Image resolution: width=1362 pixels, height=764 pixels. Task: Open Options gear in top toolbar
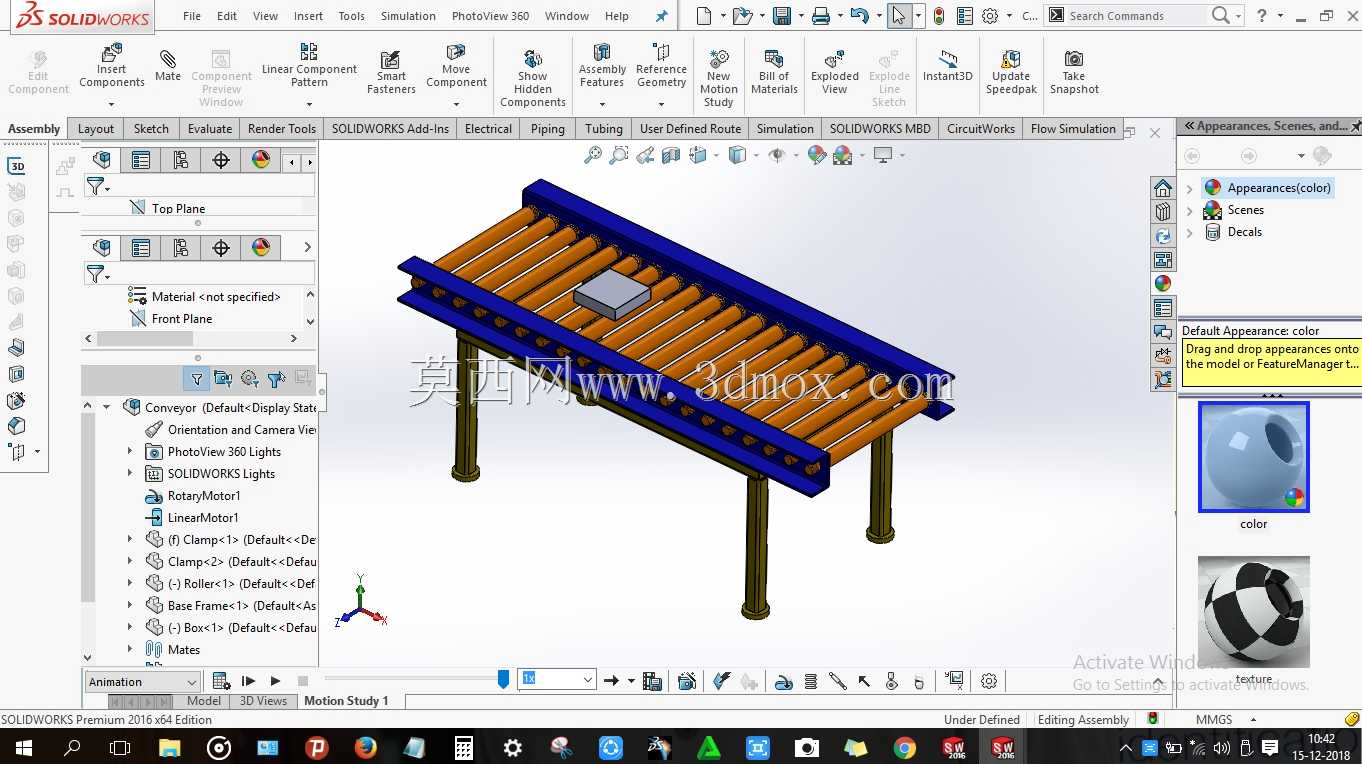(x=990, y=16)
